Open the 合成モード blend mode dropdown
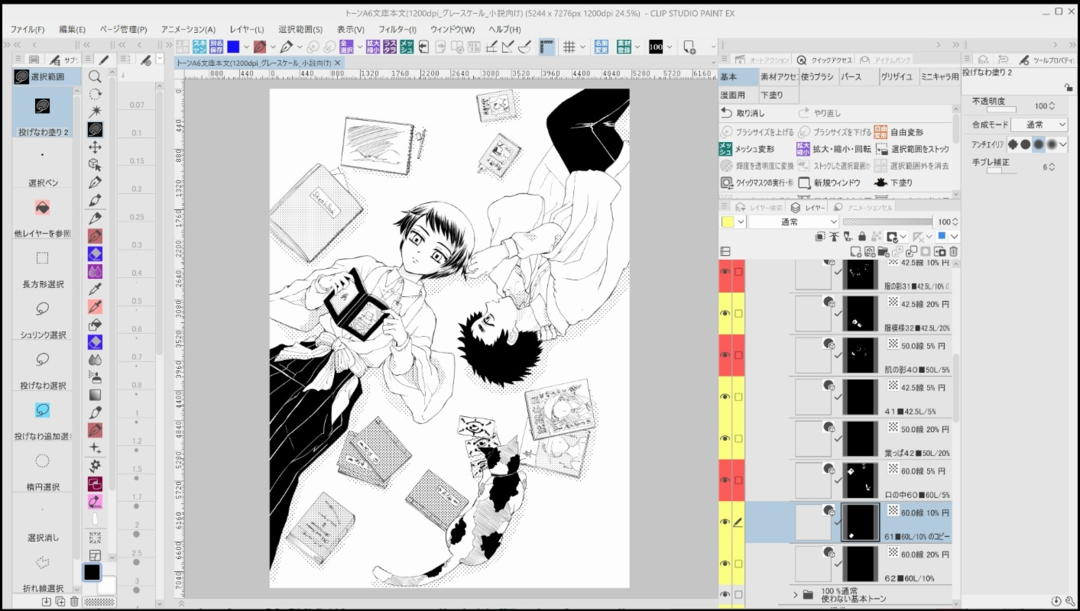Viewport: 1080px width, 611px height. tap(1039, 125)
